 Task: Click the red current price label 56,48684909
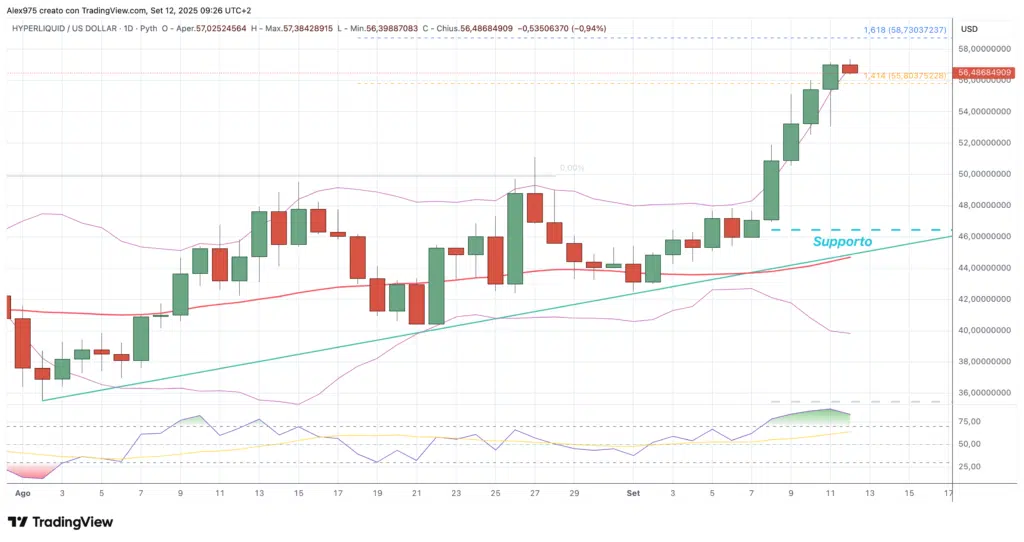[x=985, y=73]
